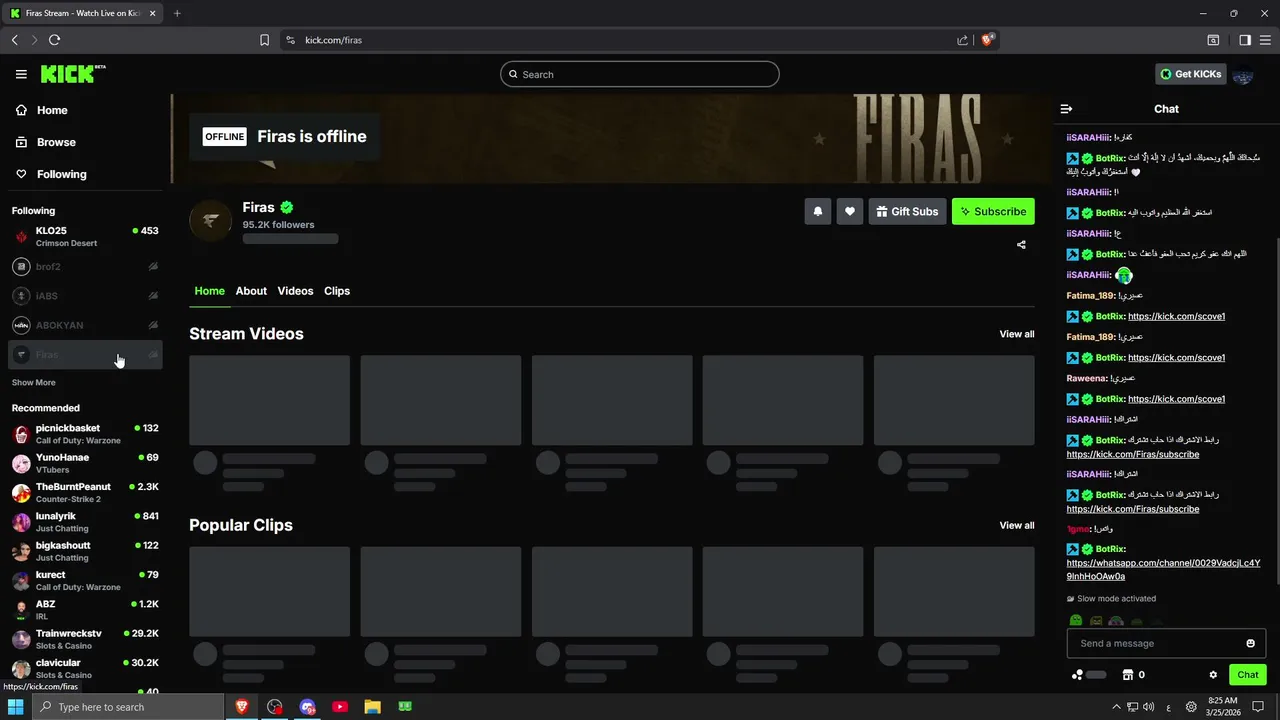The image size is (1280, 720).
Task: Click the Get KICKs button
Action: (x=1191, y=74)
